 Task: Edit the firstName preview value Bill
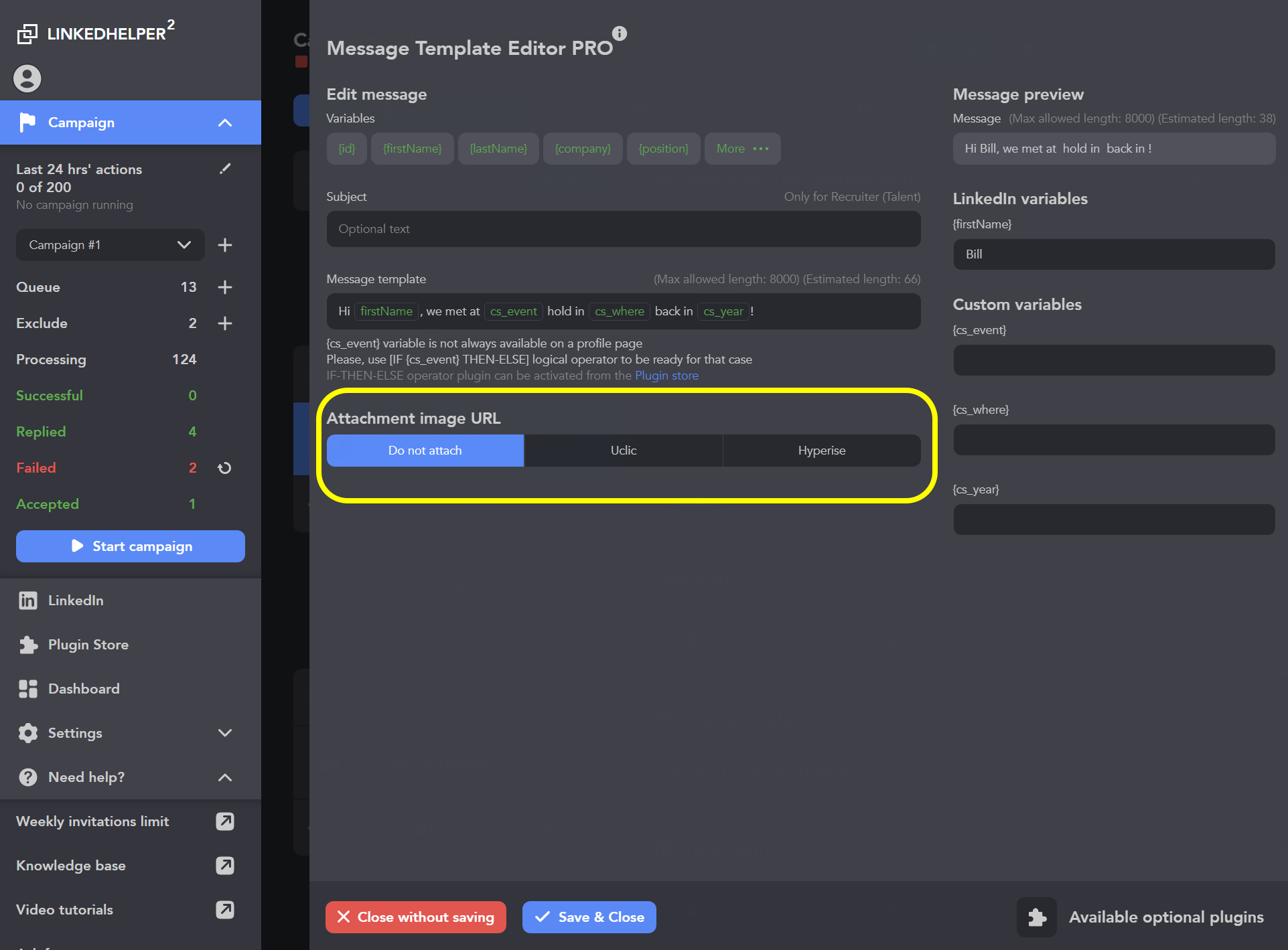(1114, 254)
